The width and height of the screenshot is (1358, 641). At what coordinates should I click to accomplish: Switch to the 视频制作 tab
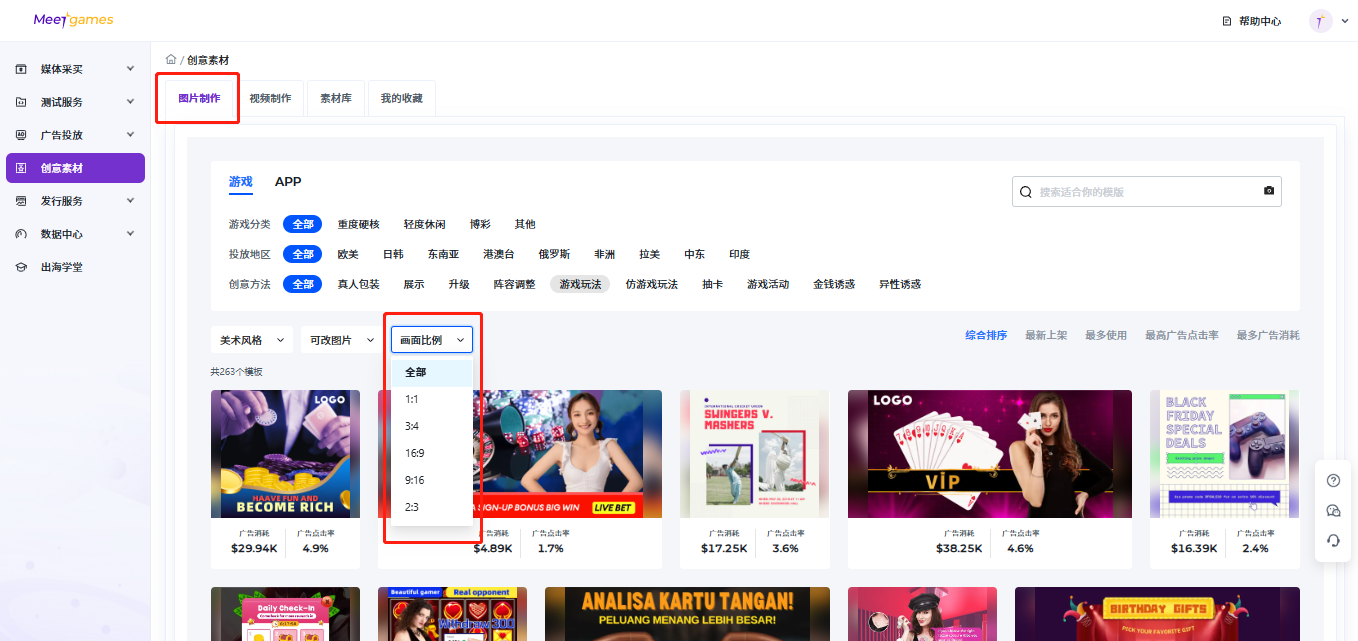[x=271, y=98]
